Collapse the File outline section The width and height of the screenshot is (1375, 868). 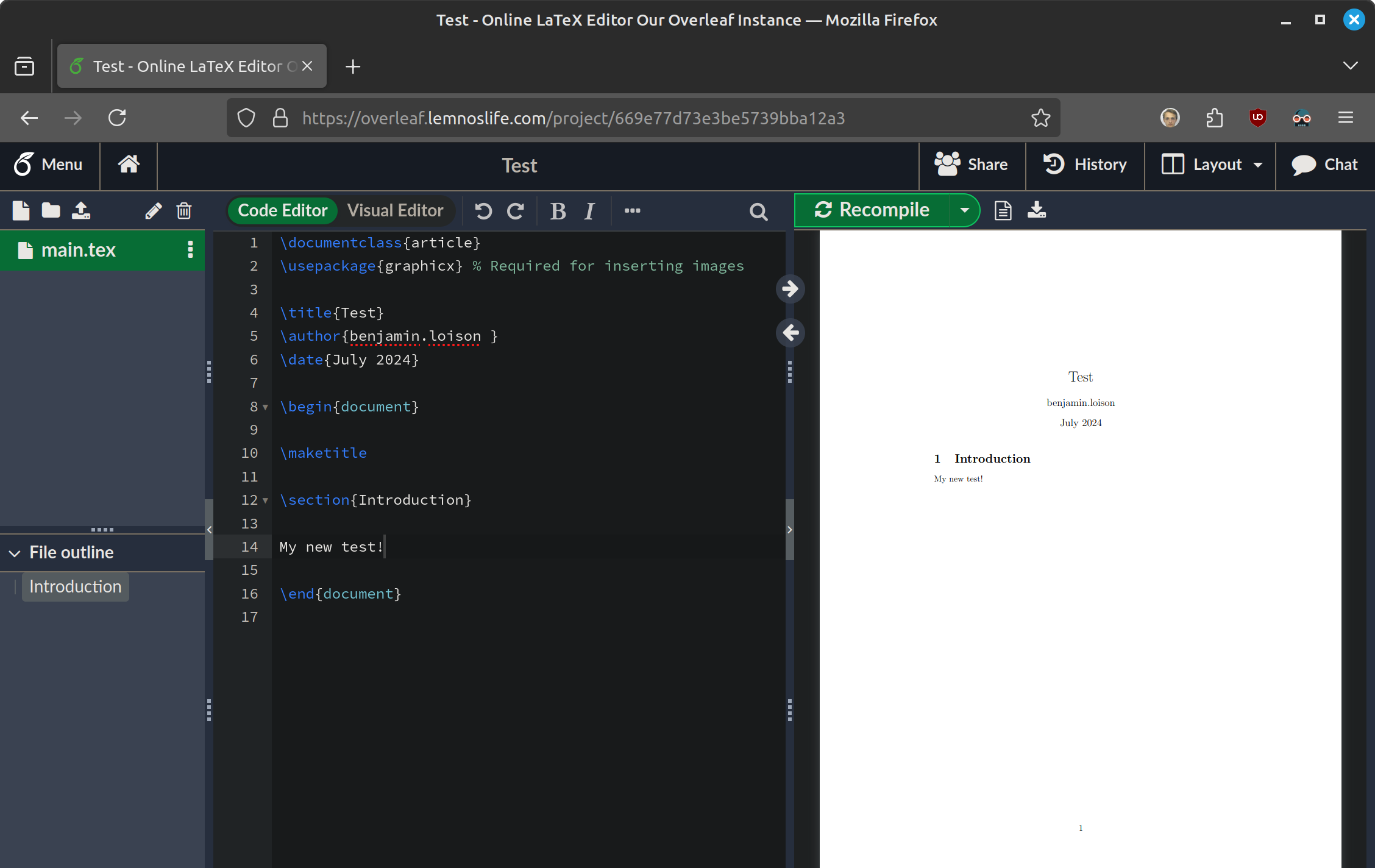(x=15, y=553)
